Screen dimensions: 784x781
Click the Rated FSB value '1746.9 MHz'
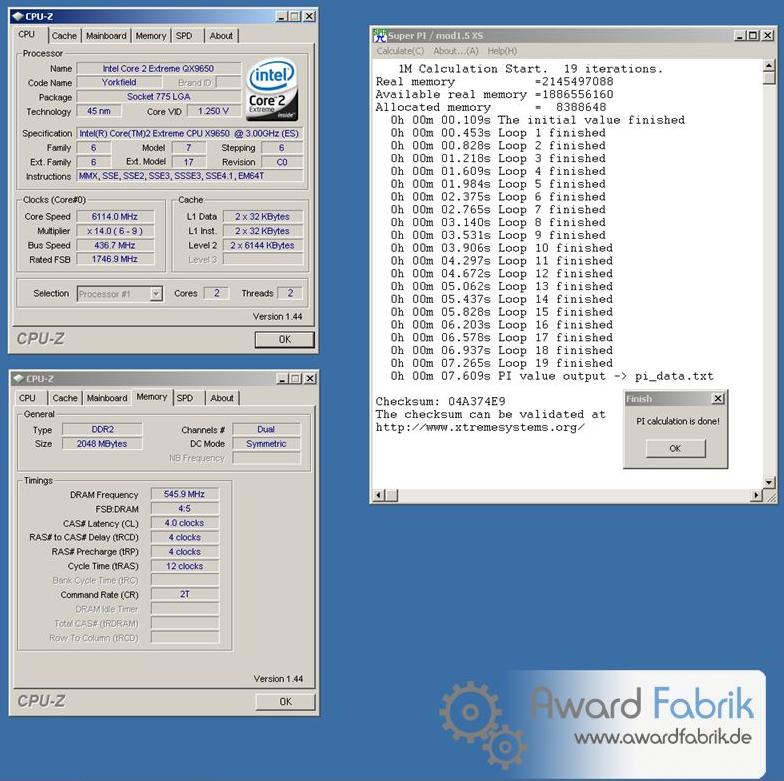click(114, 259)
